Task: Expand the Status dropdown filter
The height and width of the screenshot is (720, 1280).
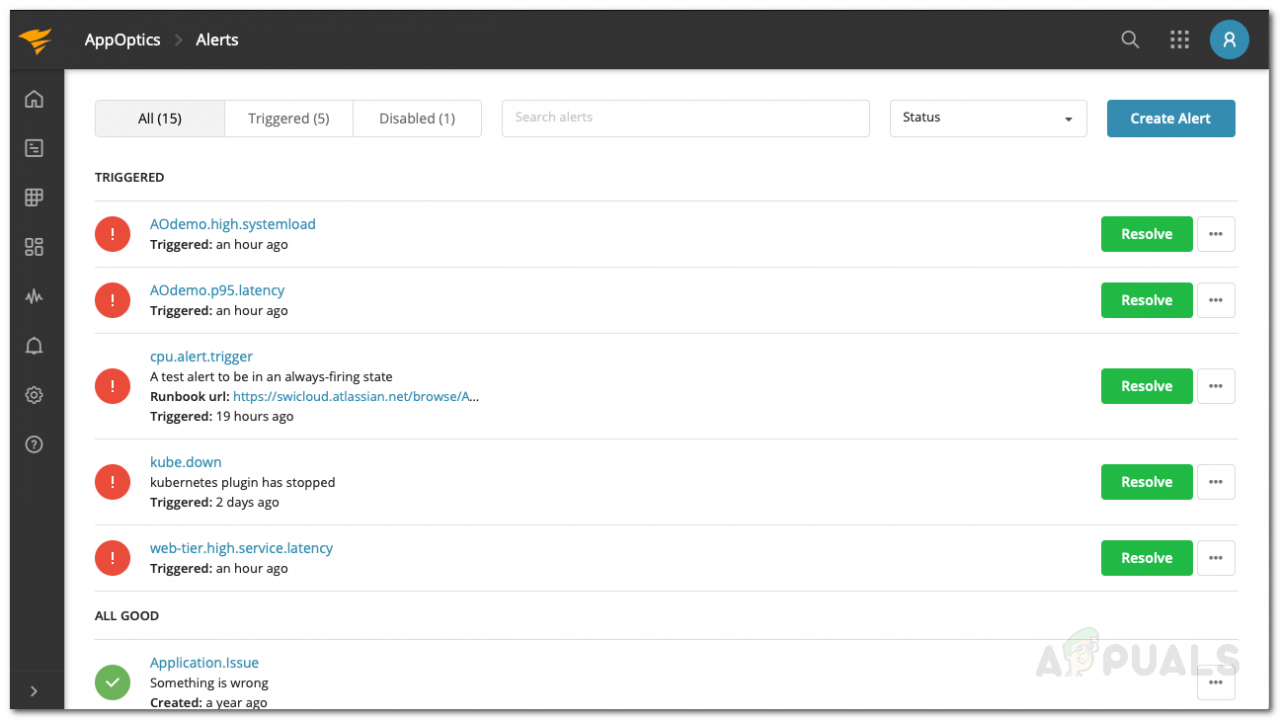Action: pyautogui.click(x=988, y=118)
